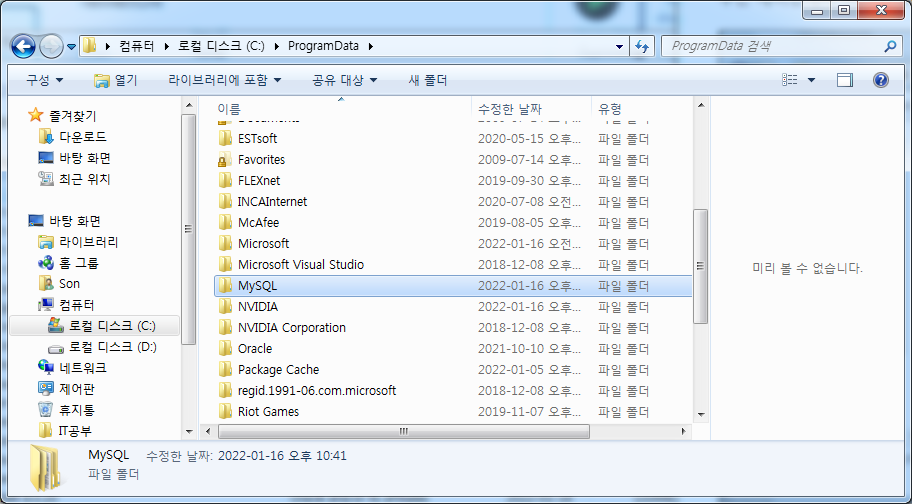Click navigation pane scroll up arrow
The height and width of the screenshot is (504, 912).
click(188, 106)
